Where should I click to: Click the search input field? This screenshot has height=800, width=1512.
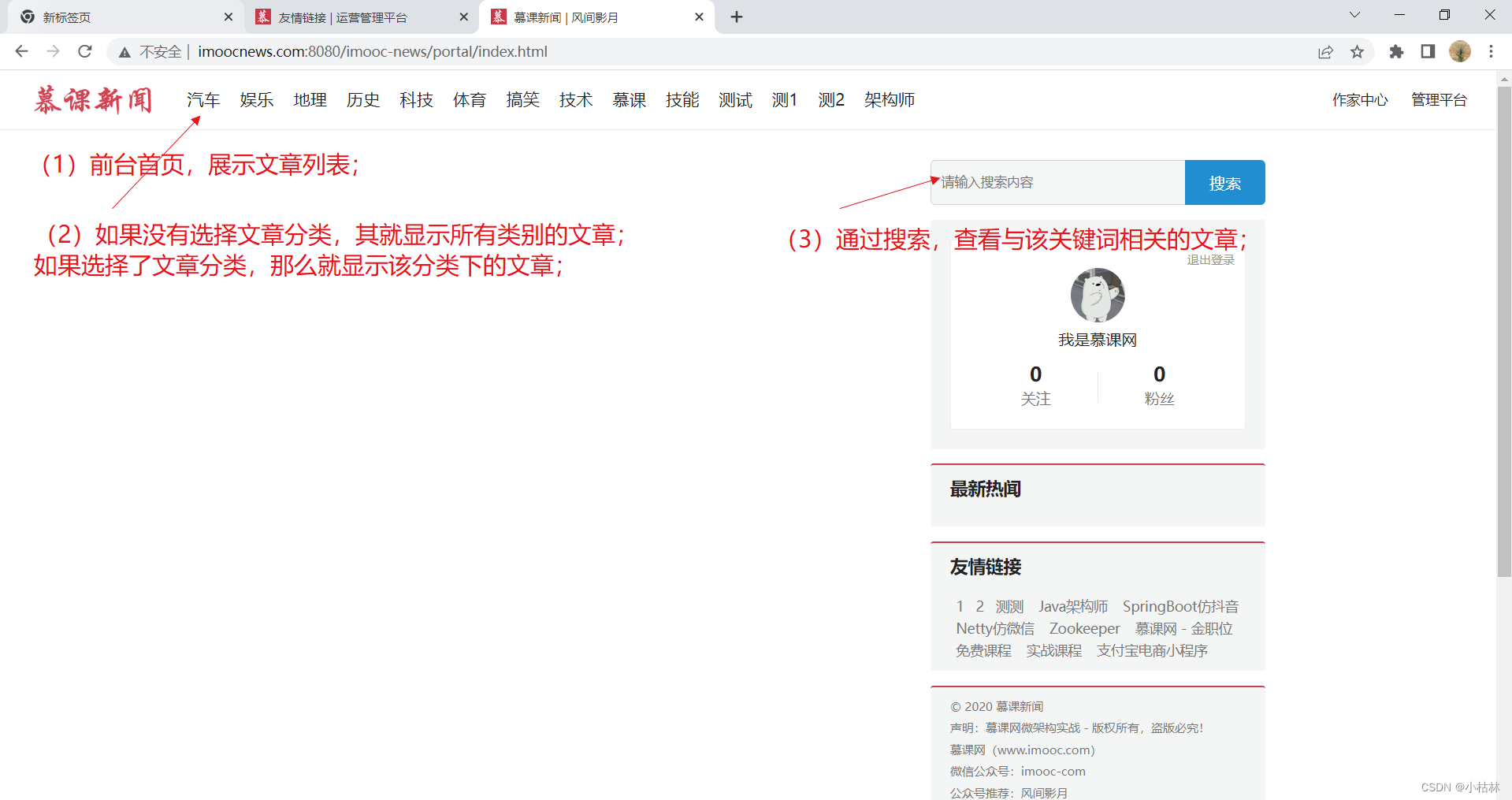[x=1056, y=182]
